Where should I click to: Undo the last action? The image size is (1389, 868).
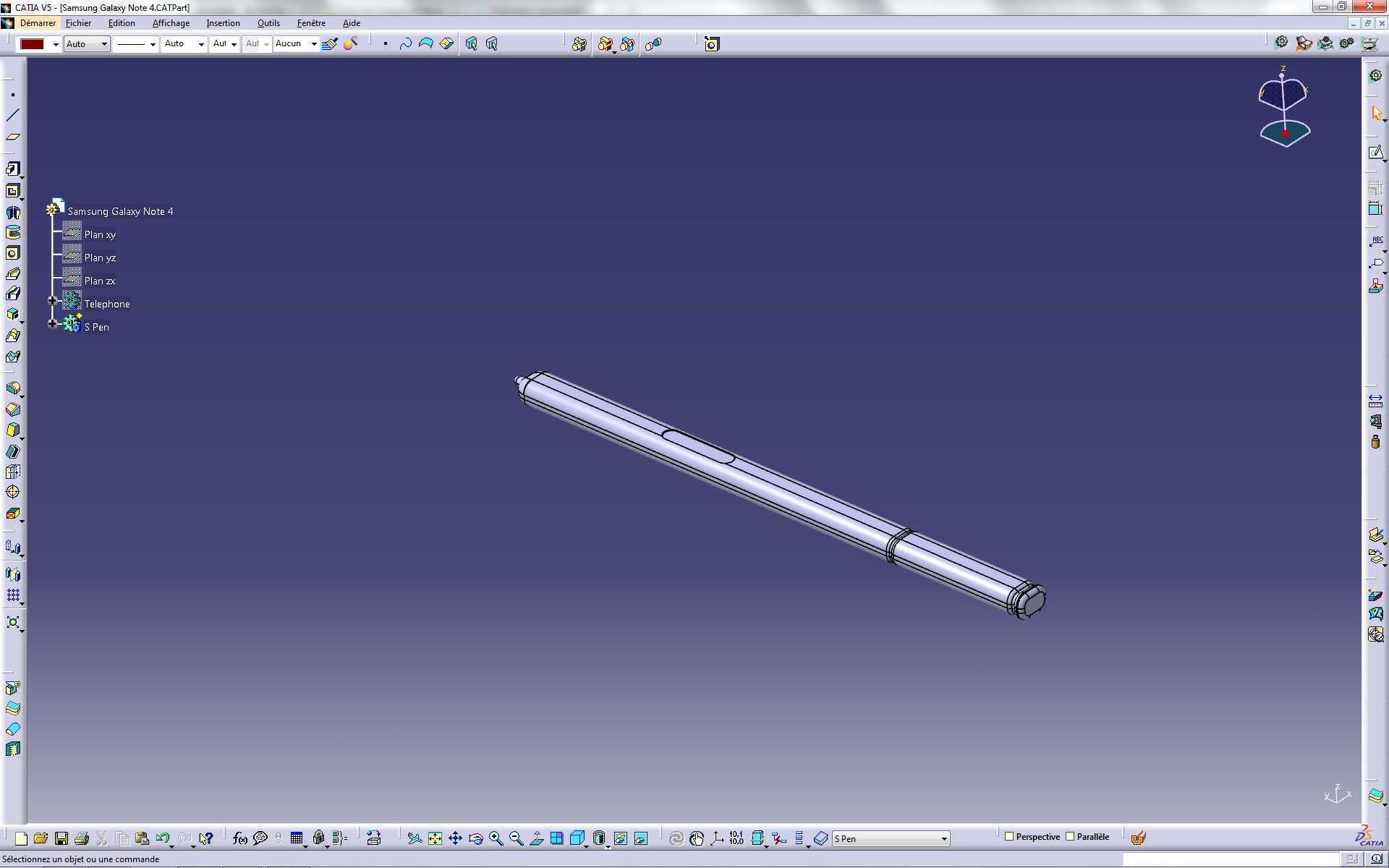point(163,838)
